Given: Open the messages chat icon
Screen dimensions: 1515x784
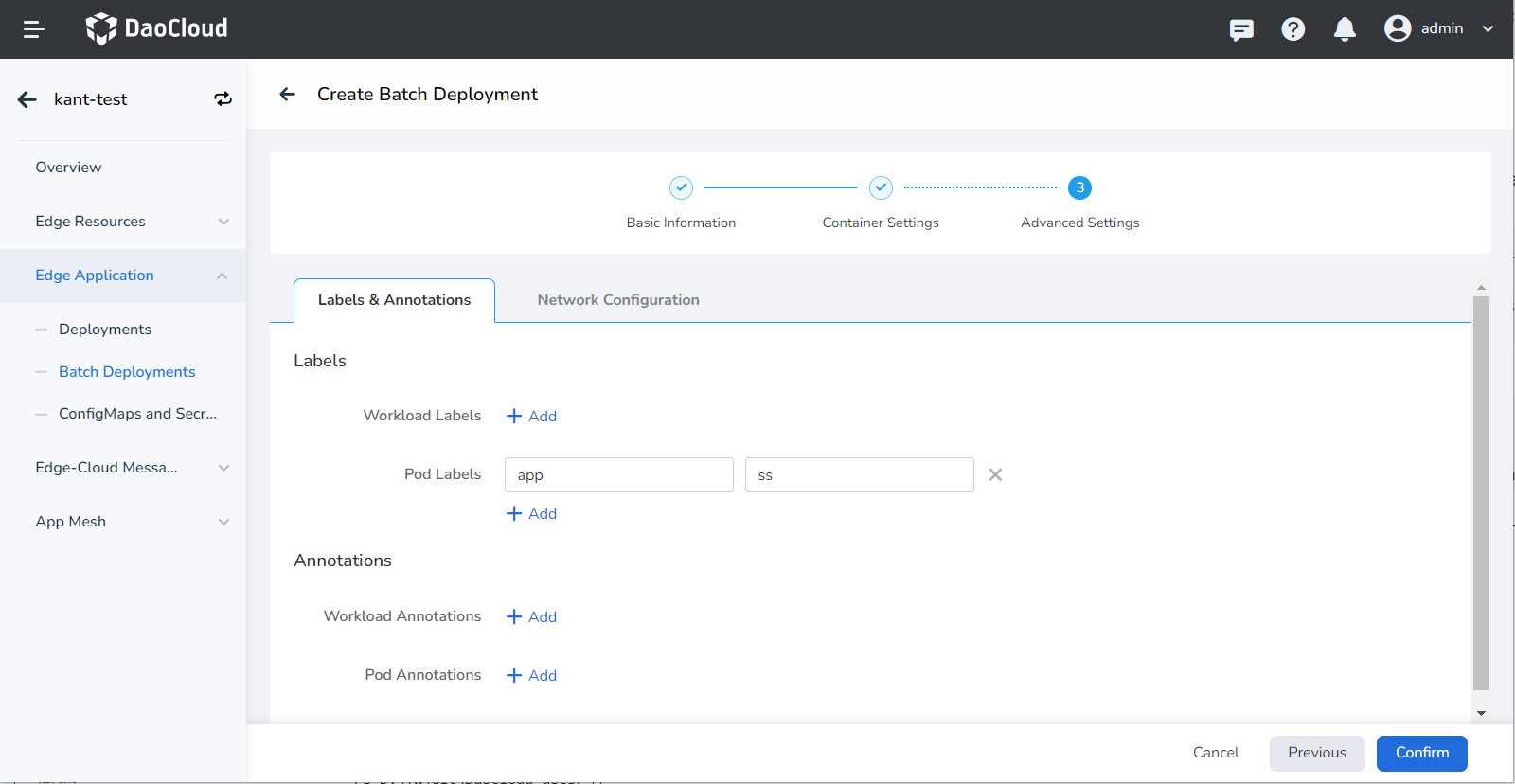Looking at the screenshot, I should [x=1241, y=29].
